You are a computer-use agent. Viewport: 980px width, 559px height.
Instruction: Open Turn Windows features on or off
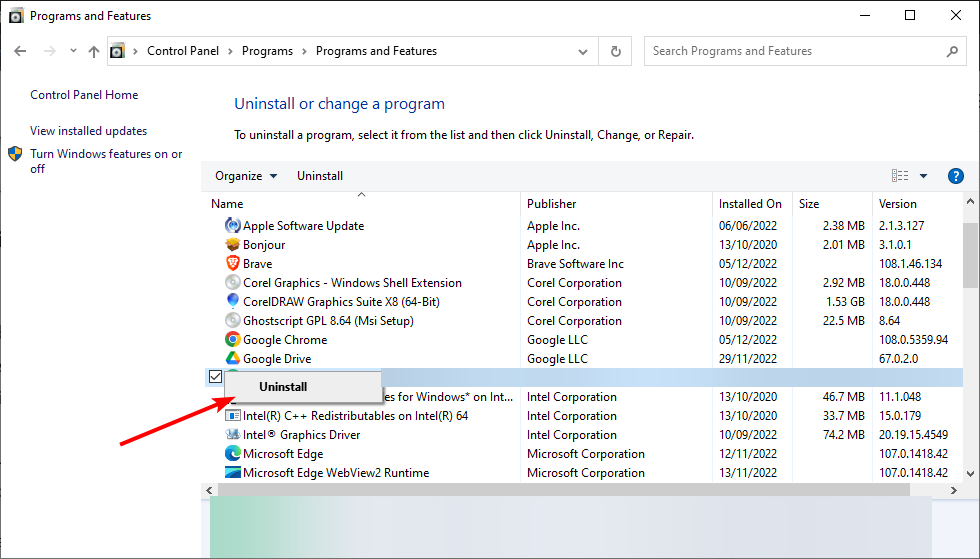[106, 161]
